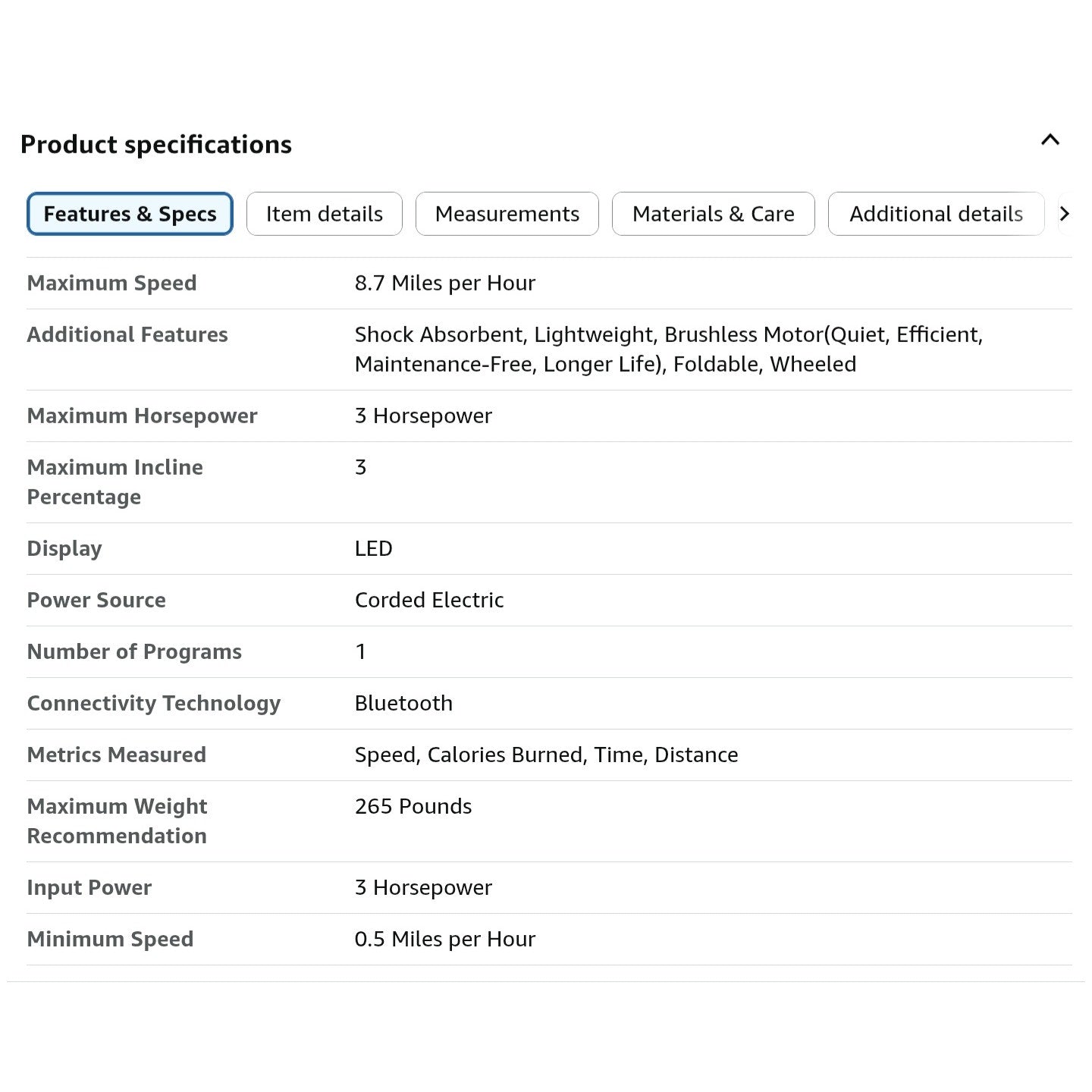Click the Number of Programs label
The height and width of the screenshot is (1092, 1092).
134,651
